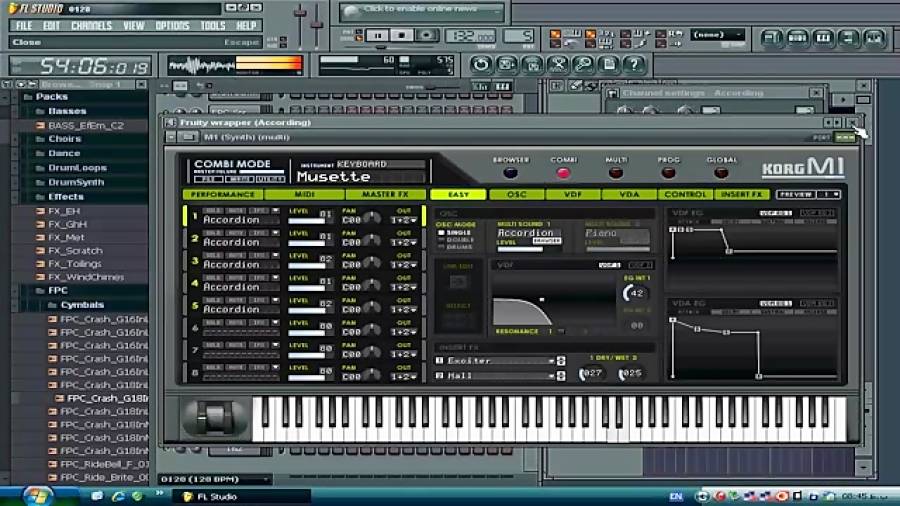Open the step sequencer view icon
The width and height of the screenshot is (900, 506).
click(x=797, y=38)
